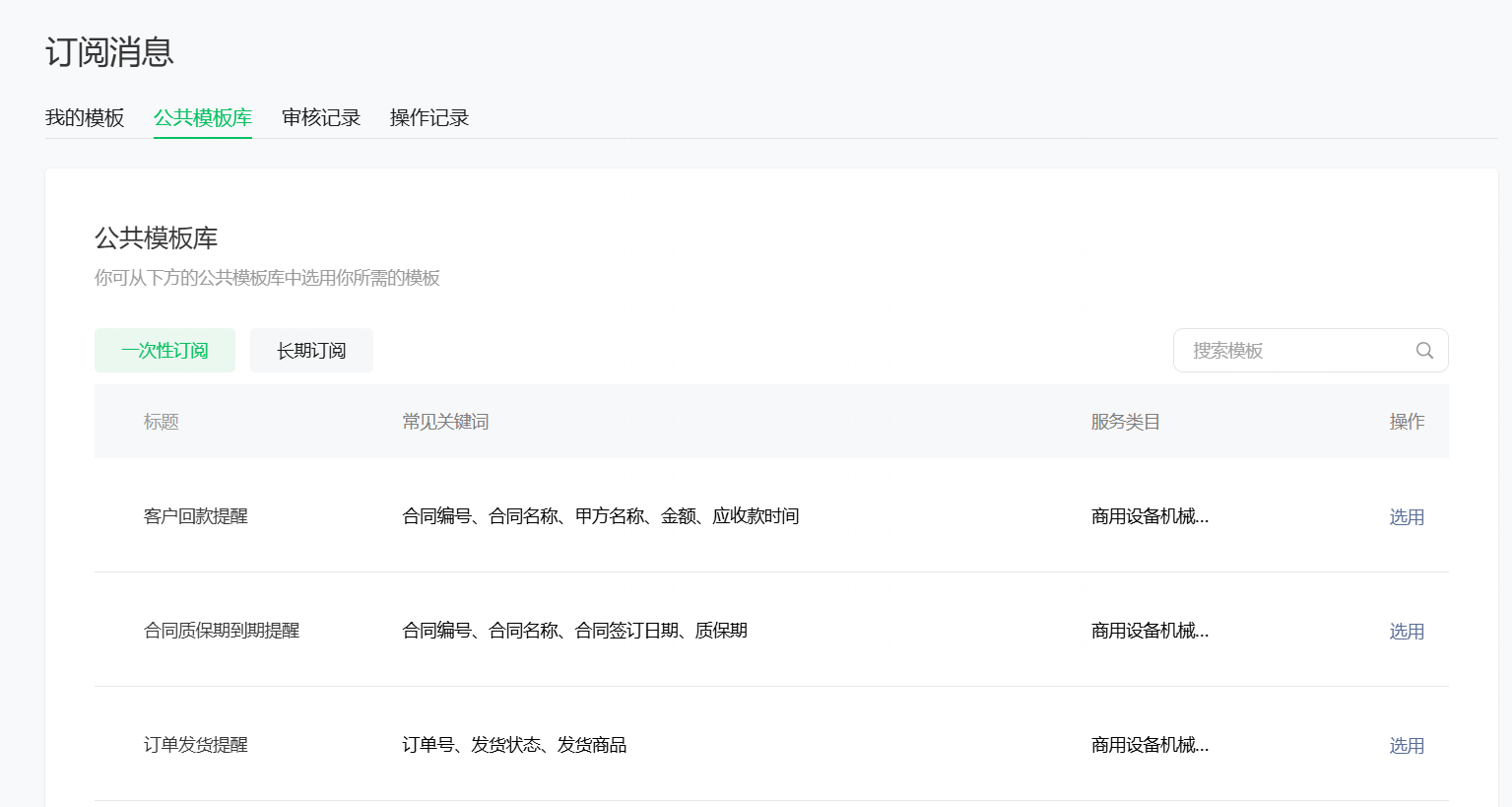Click the 标题 column header

tap(160, 421)
